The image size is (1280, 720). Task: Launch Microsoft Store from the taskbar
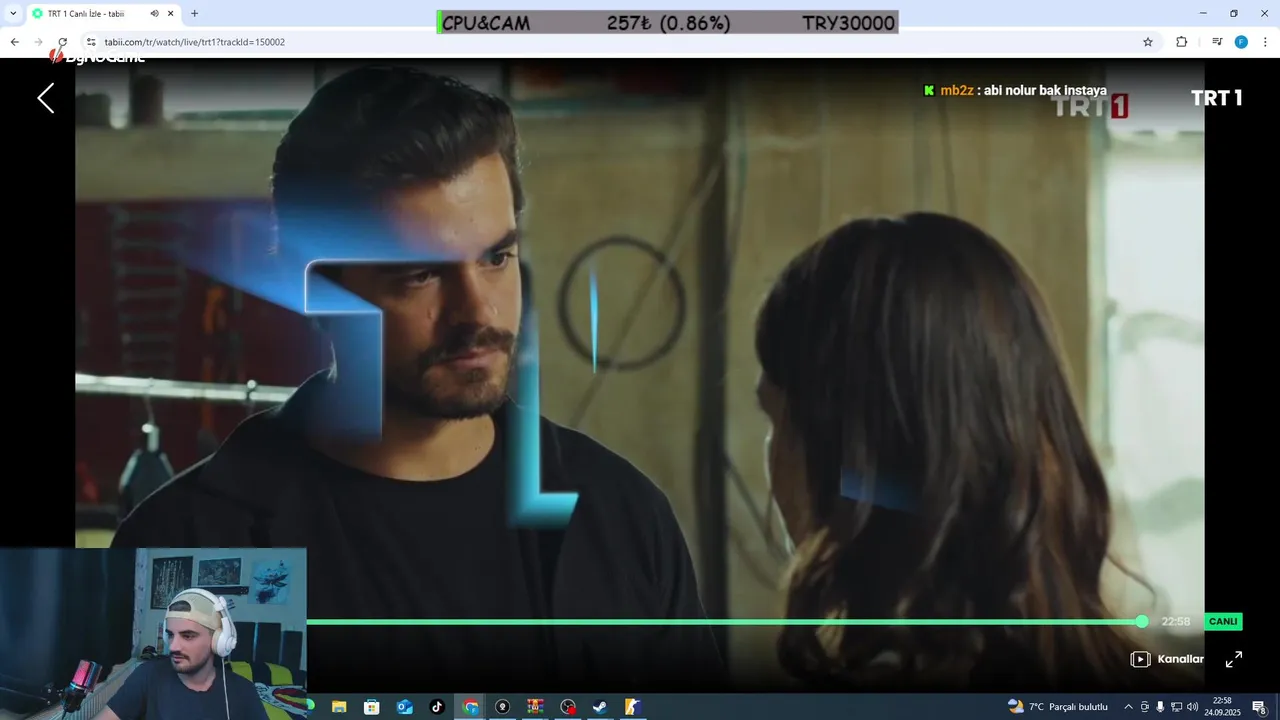[371, 707]
